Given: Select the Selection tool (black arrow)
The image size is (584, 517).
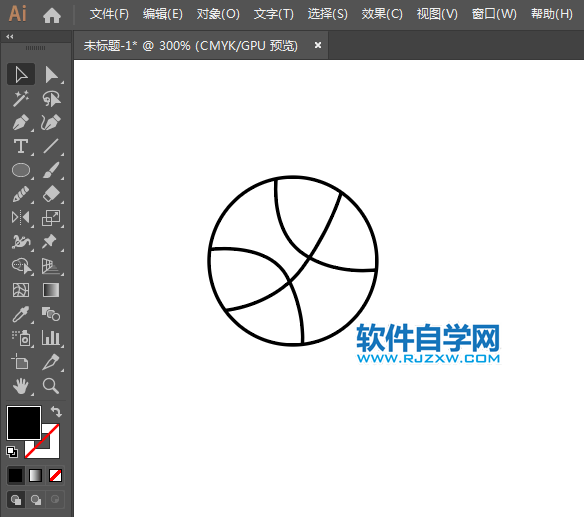Looking at the screenshot, I should coord(21,74).
